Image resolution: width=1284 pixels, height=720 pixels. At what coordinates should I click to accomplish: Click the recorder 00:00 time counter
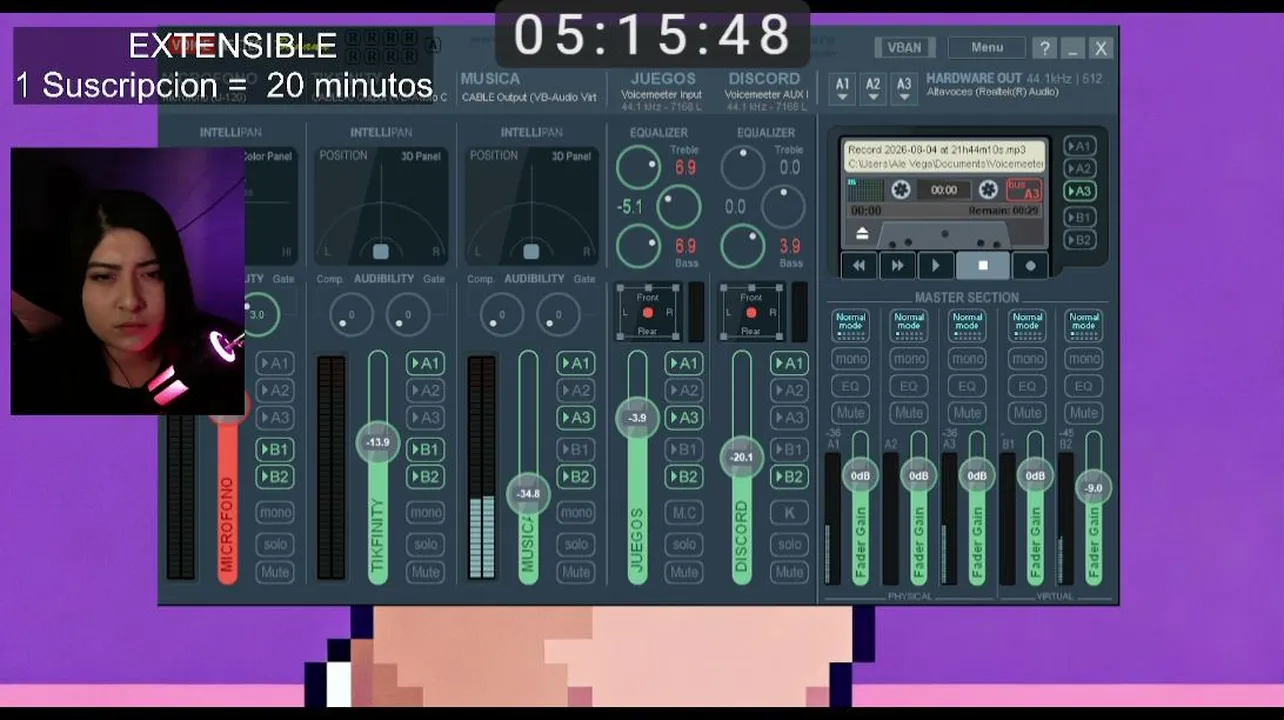coord(944,190)
